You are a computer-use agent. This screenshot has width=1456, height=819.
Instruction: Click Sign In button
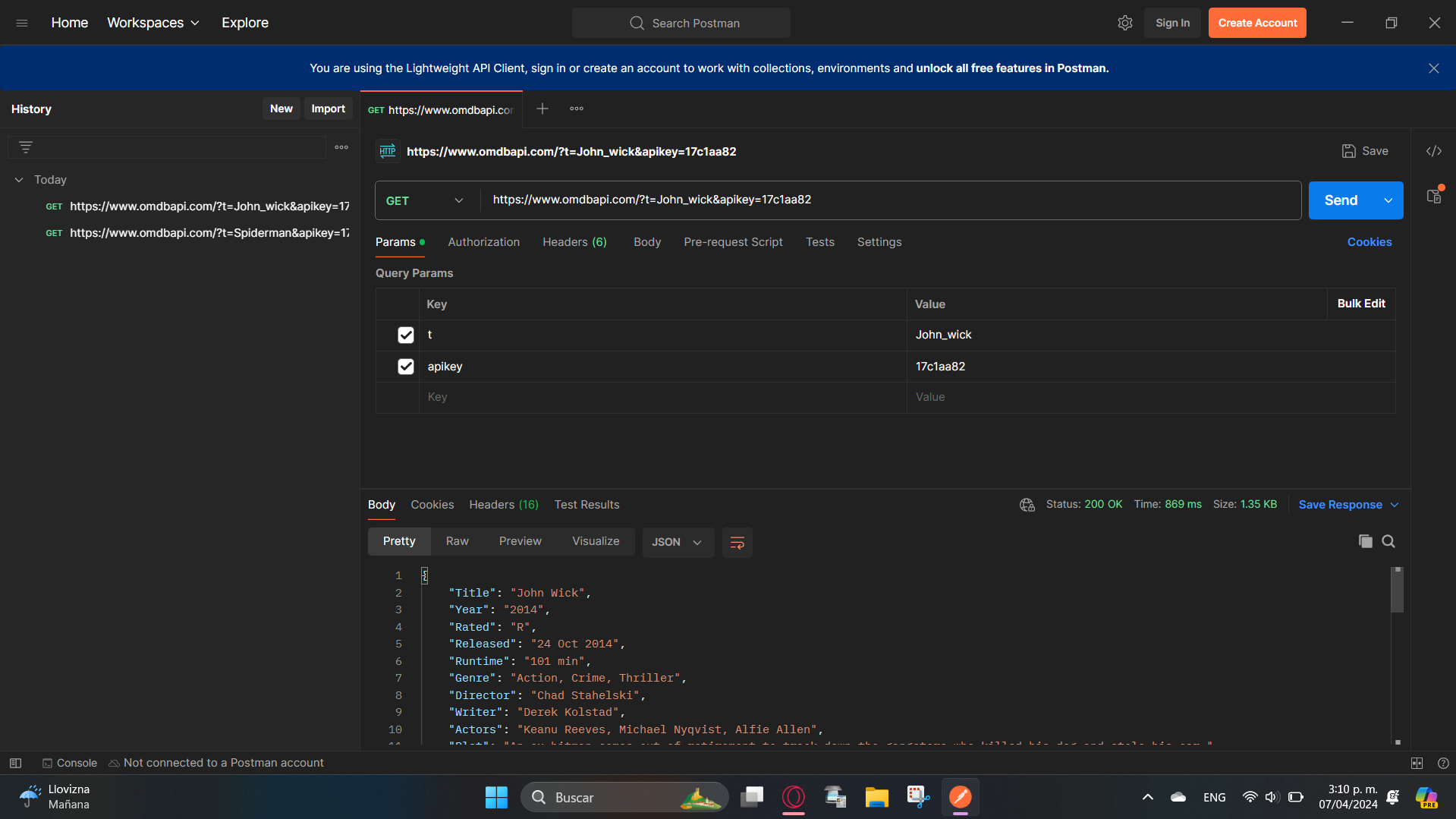1172,23
